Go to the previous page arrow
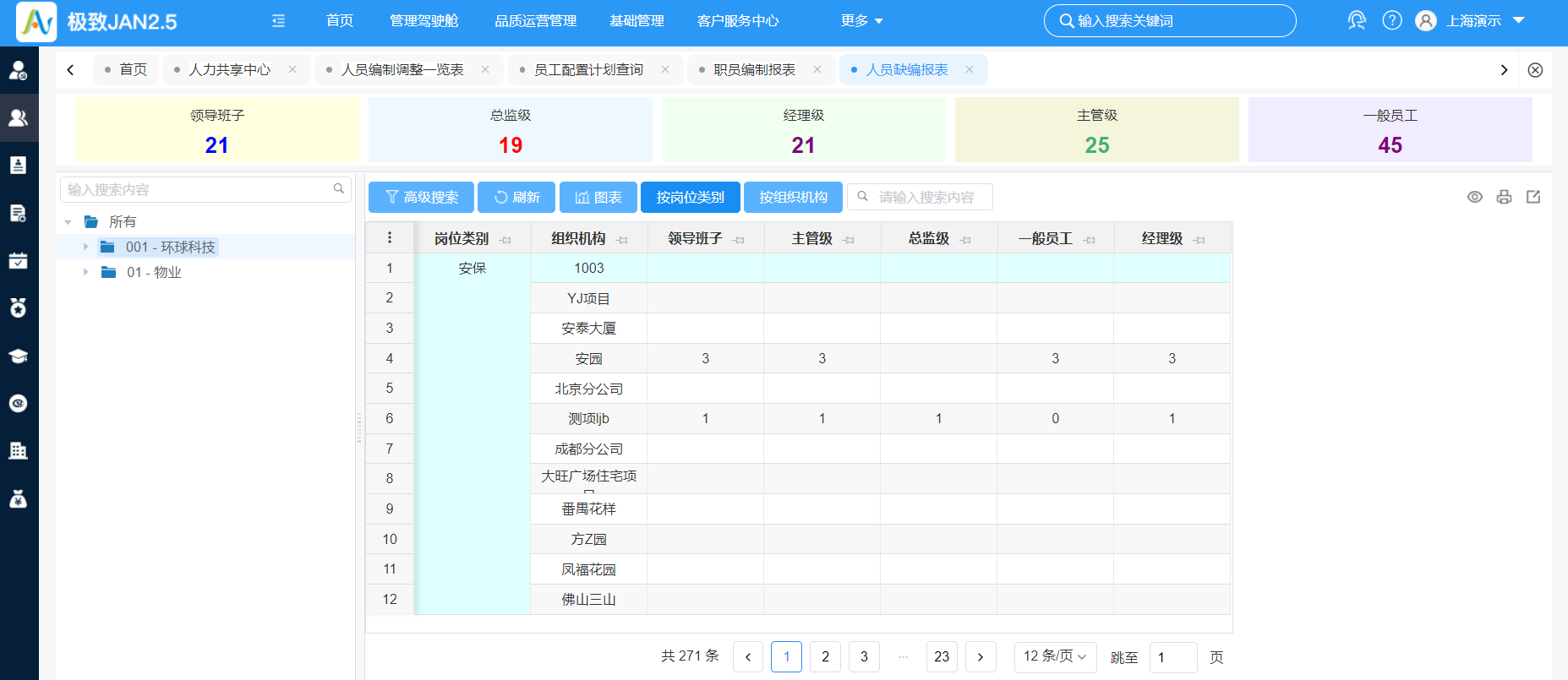Image resolution: width=1568 pixels, height=680 pixels. pyautogui.click(x=748, y=656)
